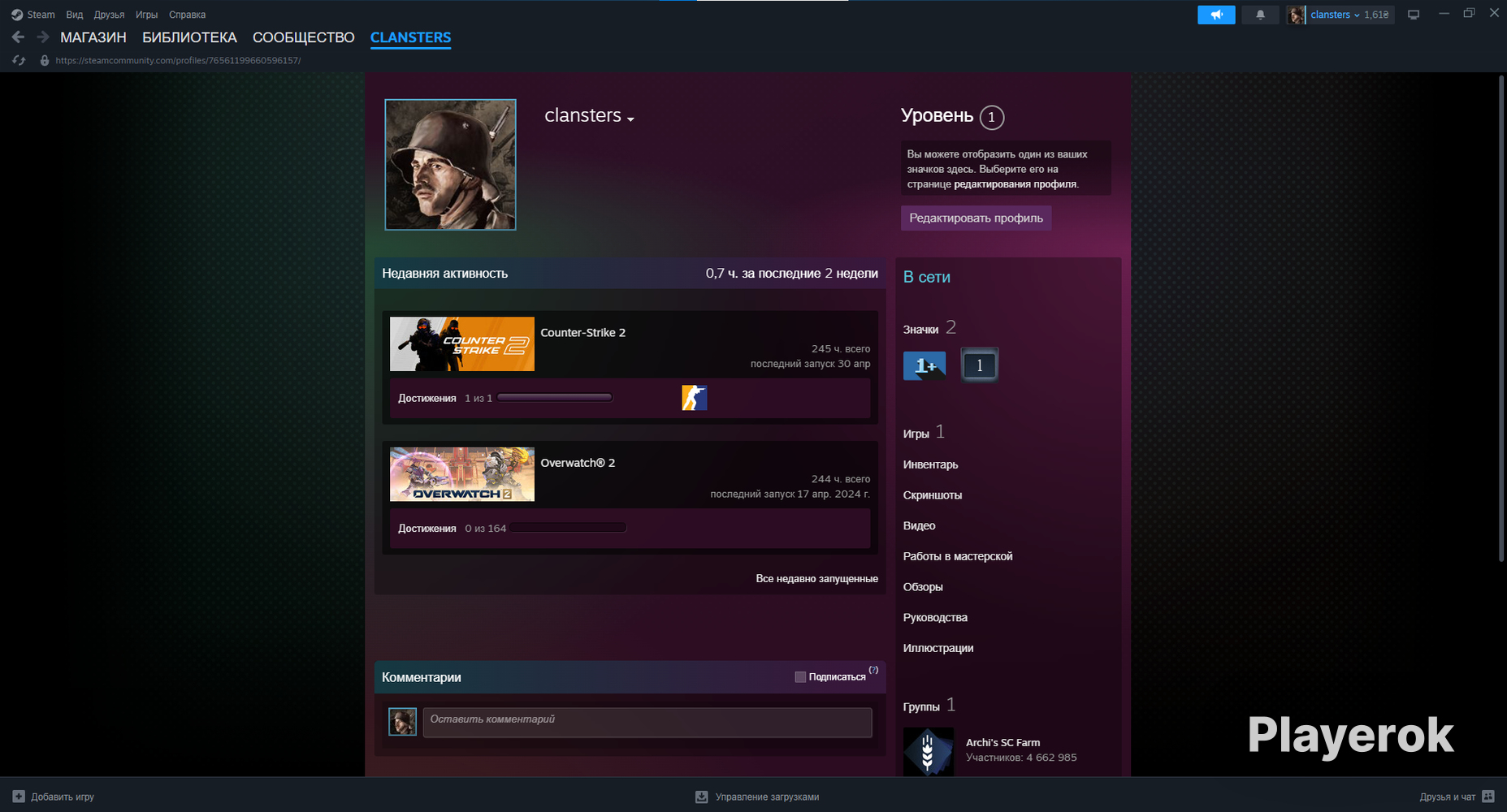Open the Скриншоты link
Image resolution: width=1507 pixels, height=812 pixels.
pos(933,495)
